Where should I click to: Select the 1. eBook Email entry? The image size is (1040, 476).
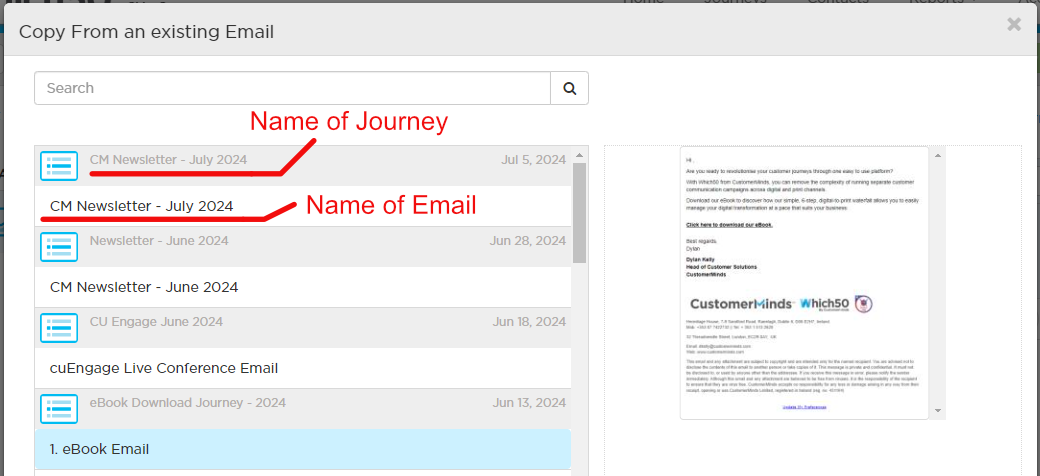pos(303,449)
